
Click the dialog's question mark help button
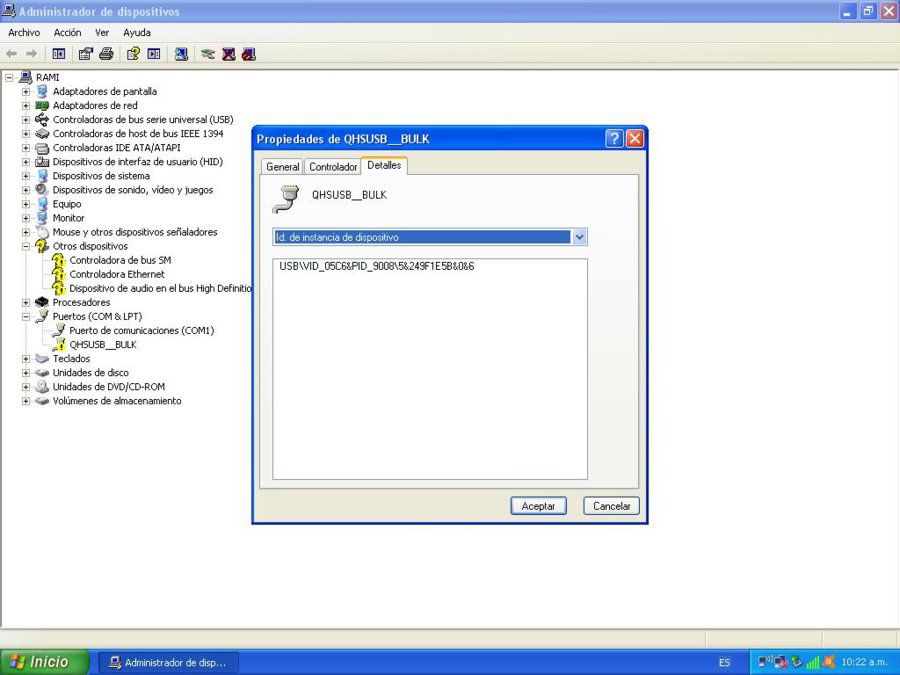pyautogui.click(x=614, y=138)
